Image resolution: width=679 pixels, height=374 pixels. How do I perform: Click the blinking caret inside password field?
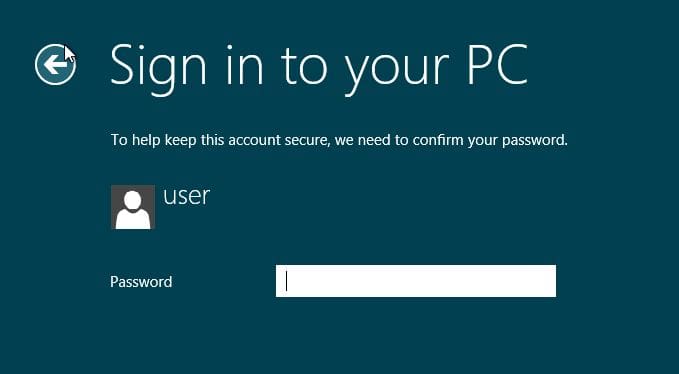click(x=286, y=281)
